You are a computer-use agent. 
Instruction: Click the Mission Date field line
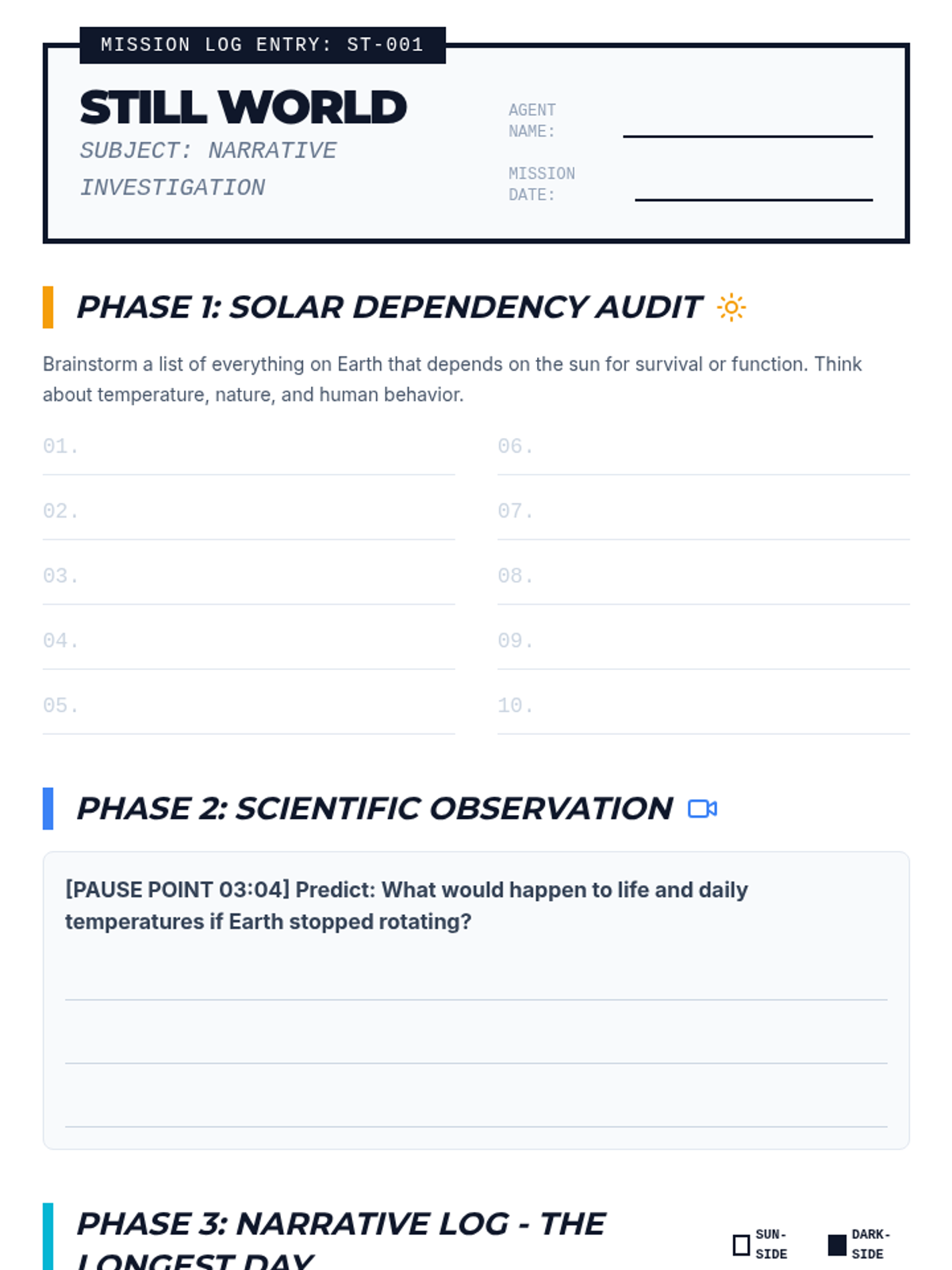click(754, 190)
